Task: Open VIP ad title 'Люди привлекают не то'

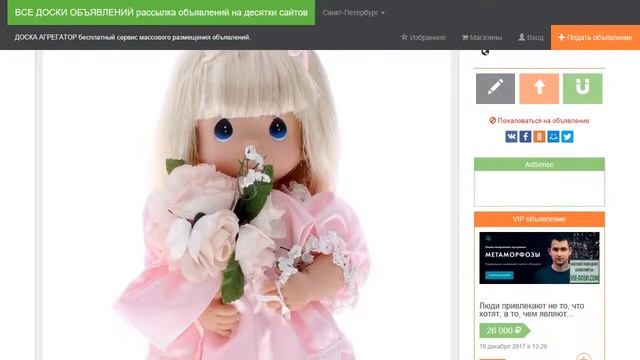Action: point(532,310)
